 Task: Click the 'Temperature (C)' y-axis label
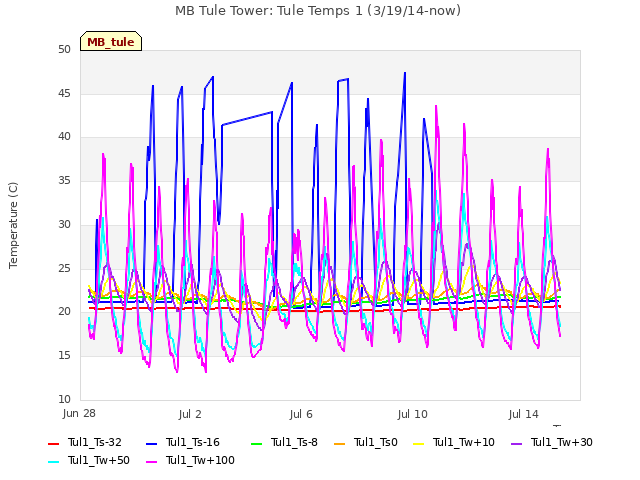(13, 225)
